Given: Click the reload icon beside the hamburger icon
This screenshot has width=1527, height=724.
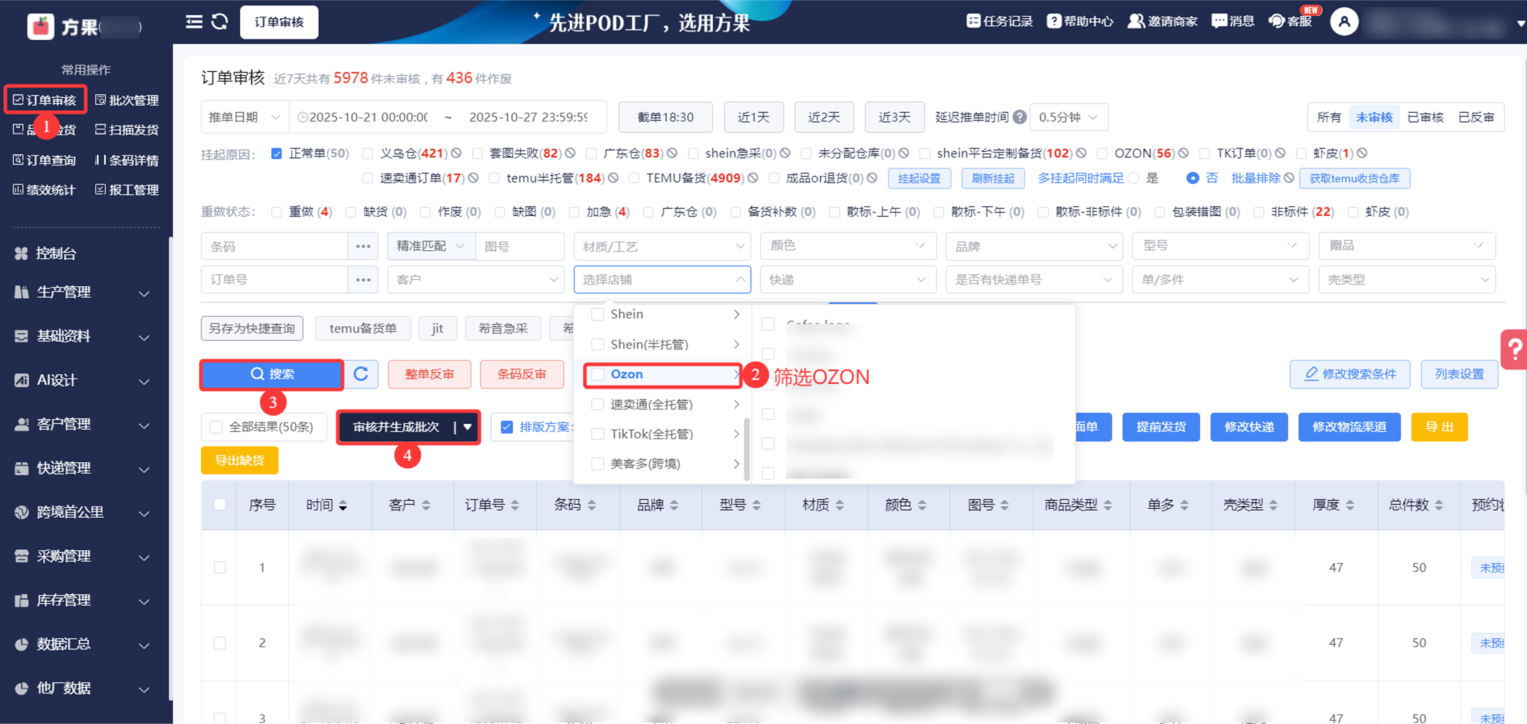Looking at the screenshot, I should 220,21.
